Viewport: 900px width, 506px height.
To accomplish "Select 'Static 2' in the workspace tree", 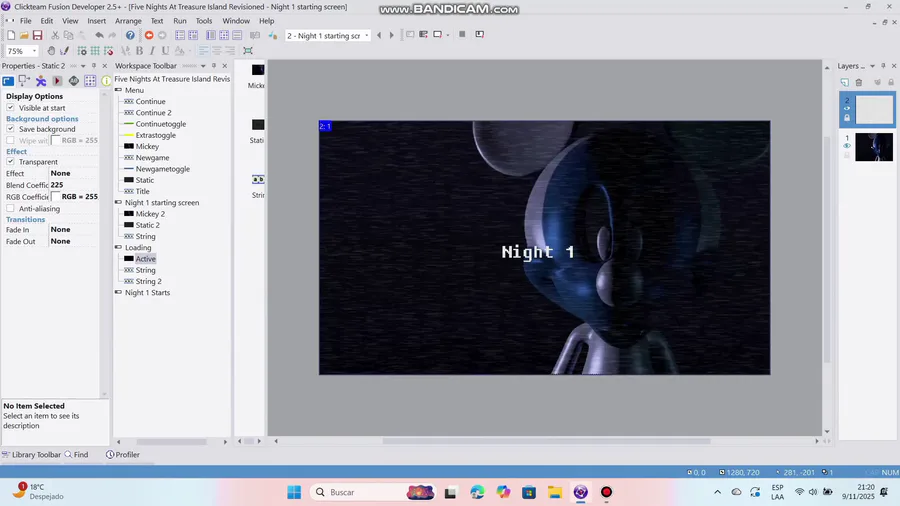I will (x=148, y=225).
